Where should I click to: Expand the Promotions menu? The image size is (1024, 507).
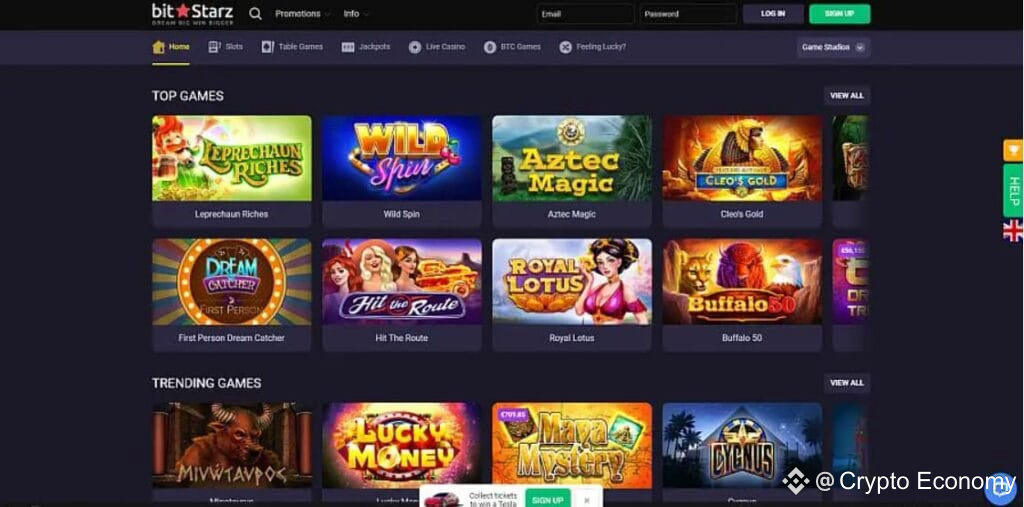pos(302,14)
